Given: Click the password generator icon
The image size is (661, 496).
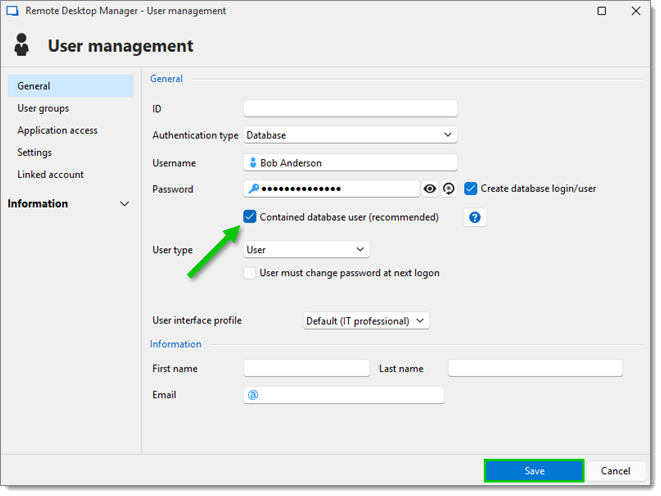Looking at the screenshot, I should [449, 189].
